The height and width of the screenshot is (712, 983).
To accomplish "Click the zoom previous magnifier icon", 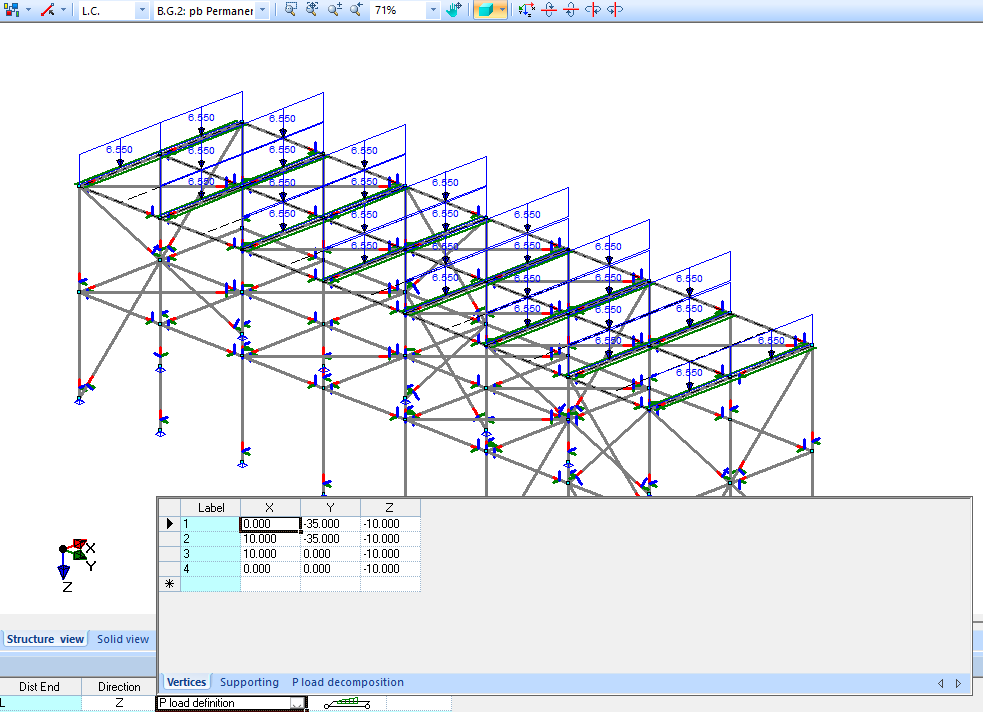I will tap(356, 9).
